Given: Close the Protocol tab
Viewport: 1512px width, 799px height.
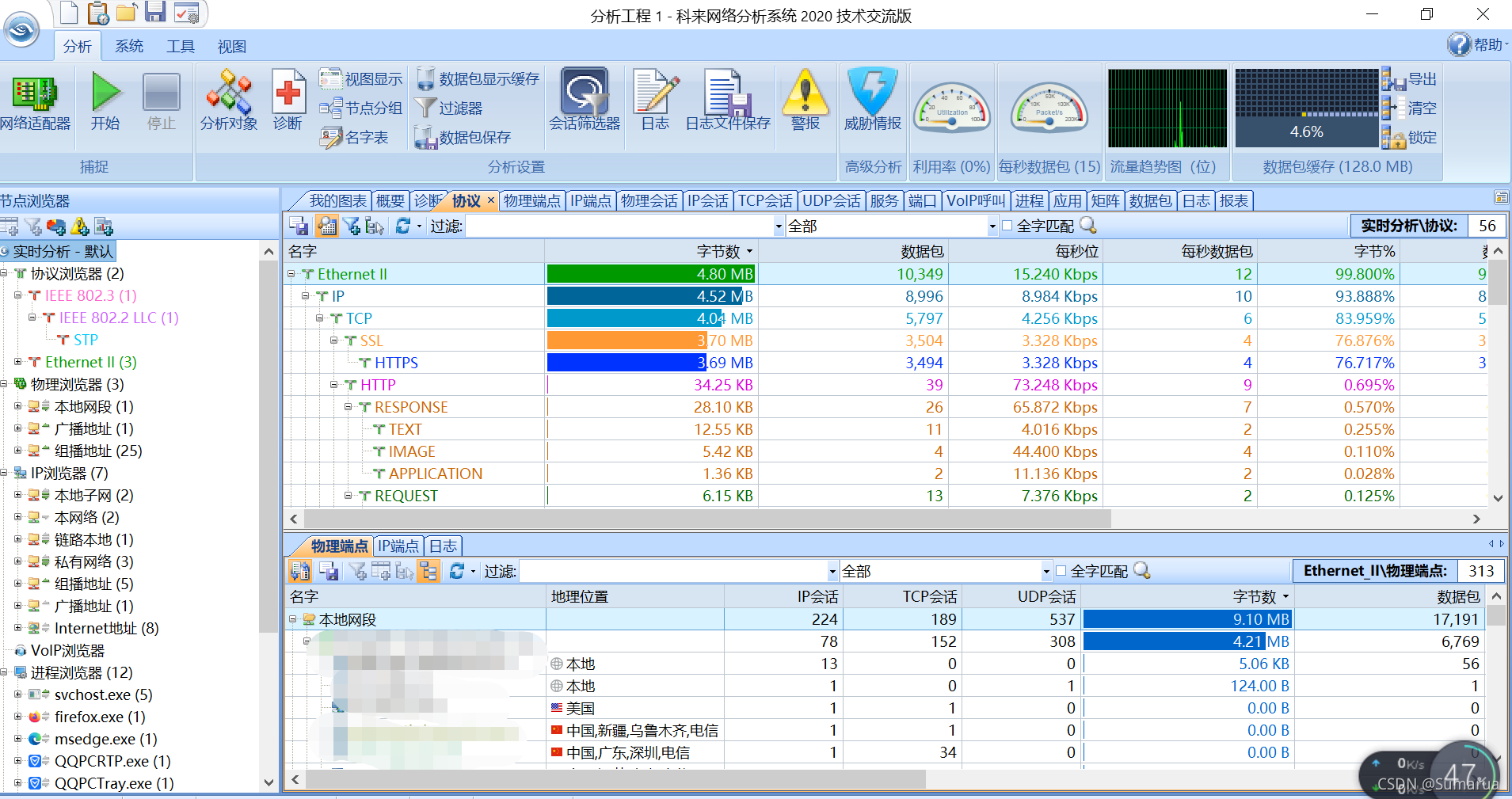Looking at the screenshot, I should 491,200.
